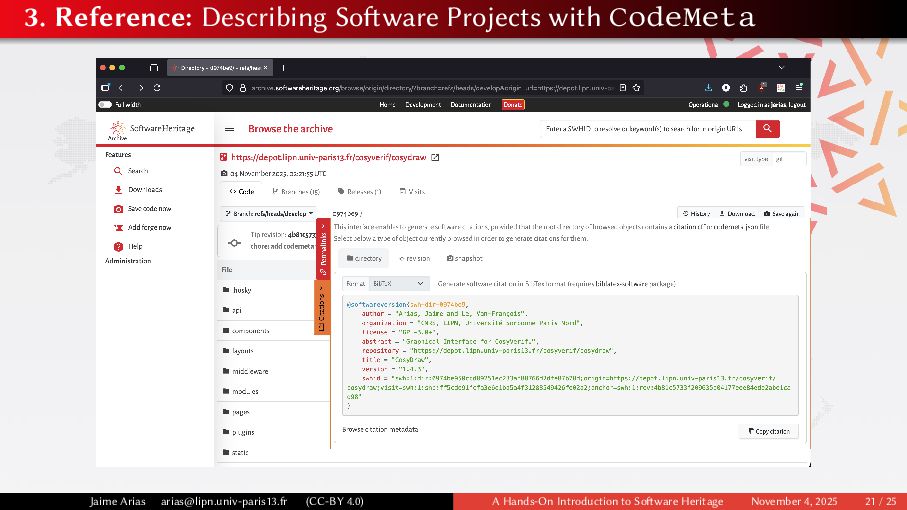Reload the page with browser refresh icon
This screenshot has width=907, height=510.
pos(157,88)
